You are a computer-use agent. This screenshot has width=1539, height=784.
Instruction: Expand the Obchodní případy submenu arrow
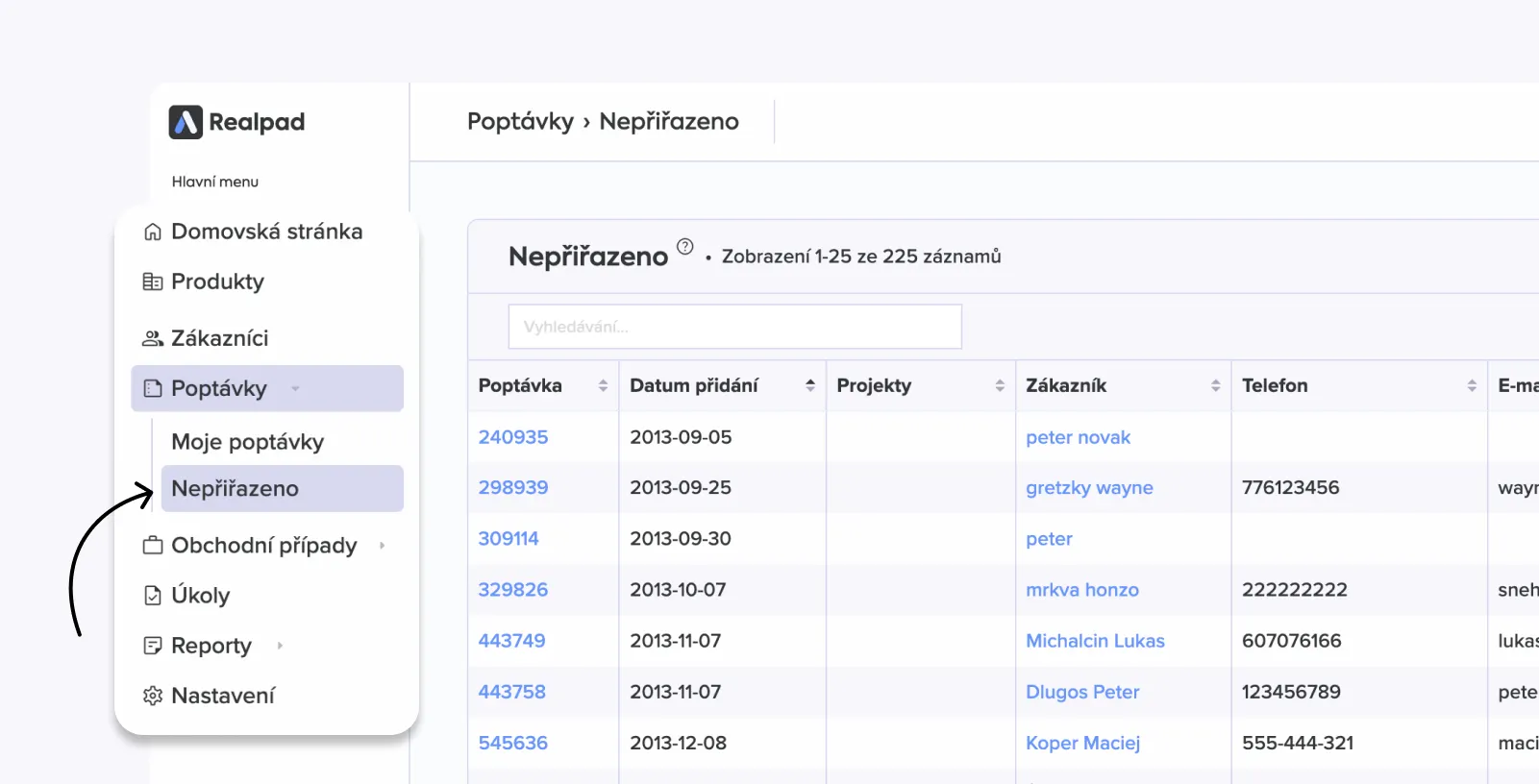click(382, 546)
